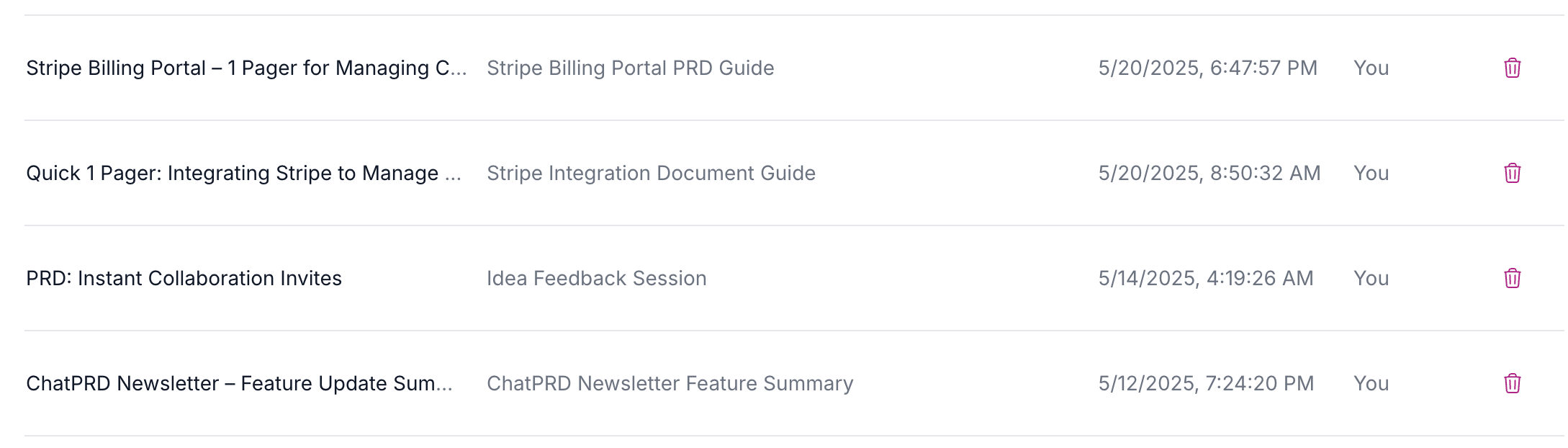Select the 5/14/2025, 4:19:26 AM timestamp
1568x448 pixels.
(1206, 278)
